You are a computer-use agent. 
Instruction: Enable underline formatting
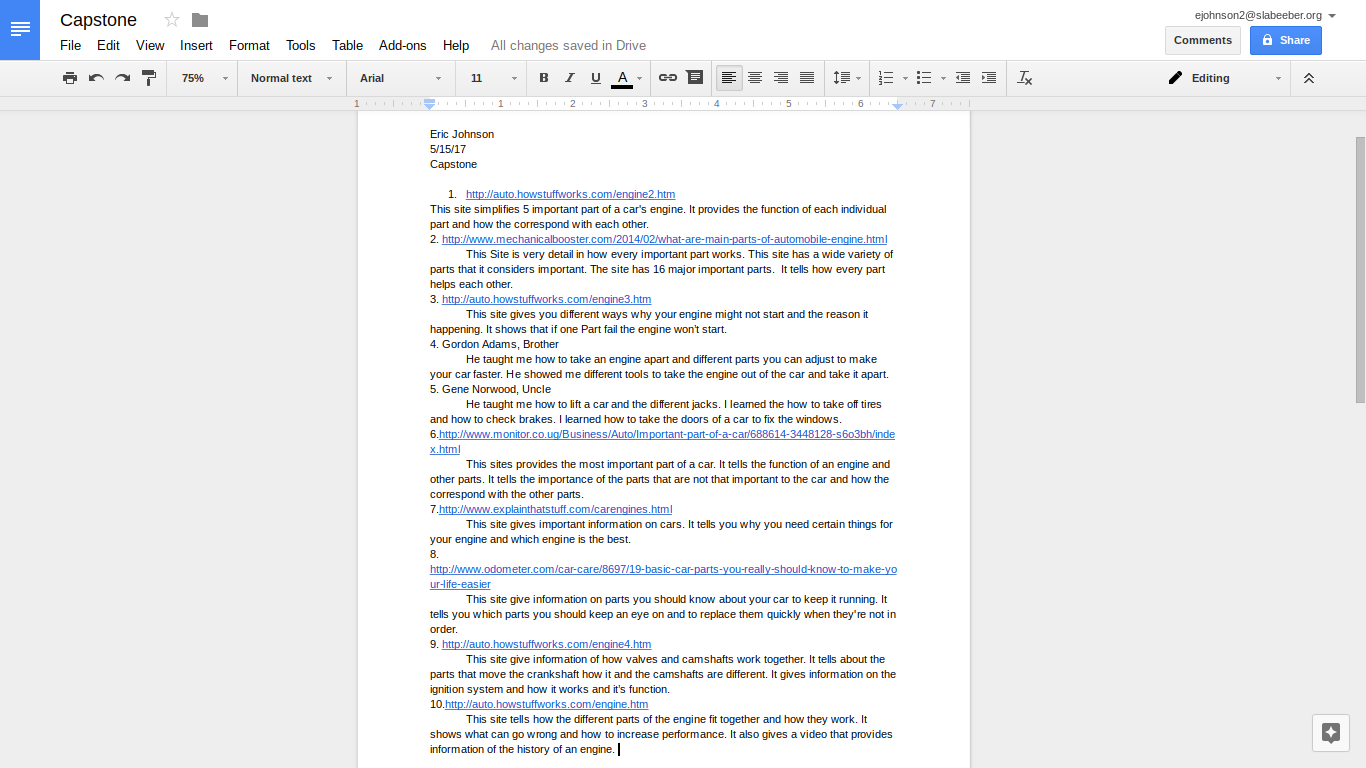coord(596,78)
